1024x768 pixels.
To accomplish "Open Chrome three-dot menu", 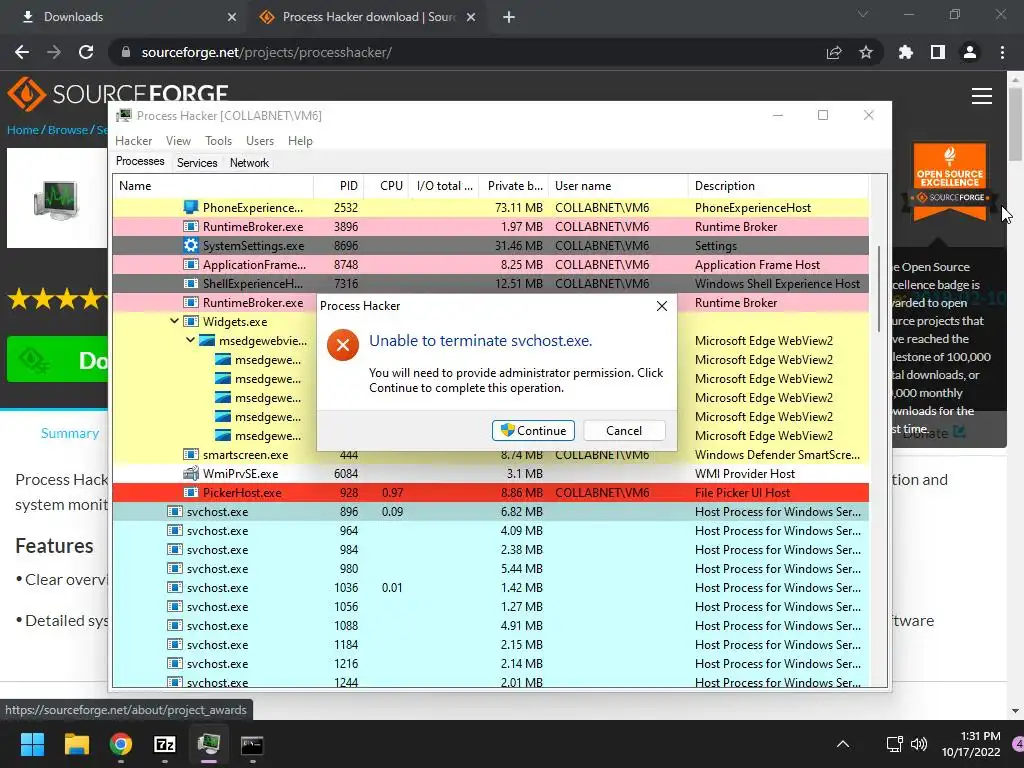I will tap(1002, 52).
